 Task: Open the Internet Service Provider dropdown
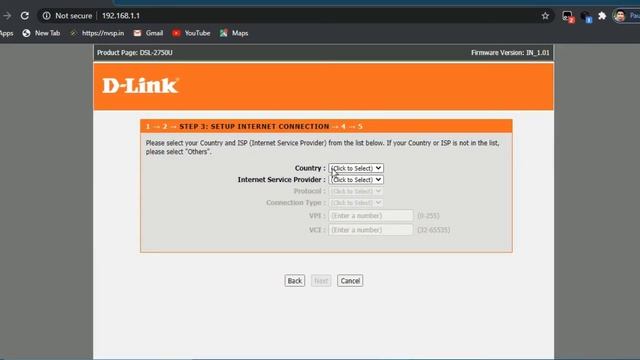pos(356,180)
